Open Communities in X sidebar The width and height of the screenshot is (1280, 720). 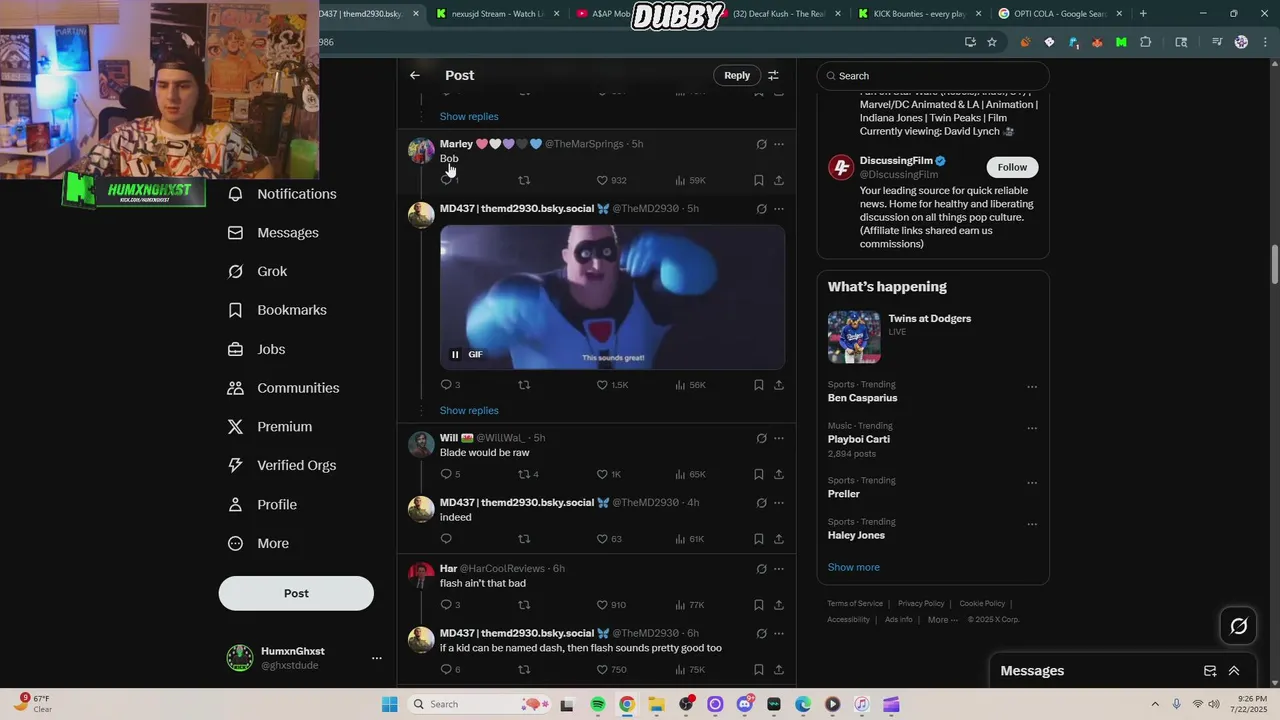(x=283, y=388)
